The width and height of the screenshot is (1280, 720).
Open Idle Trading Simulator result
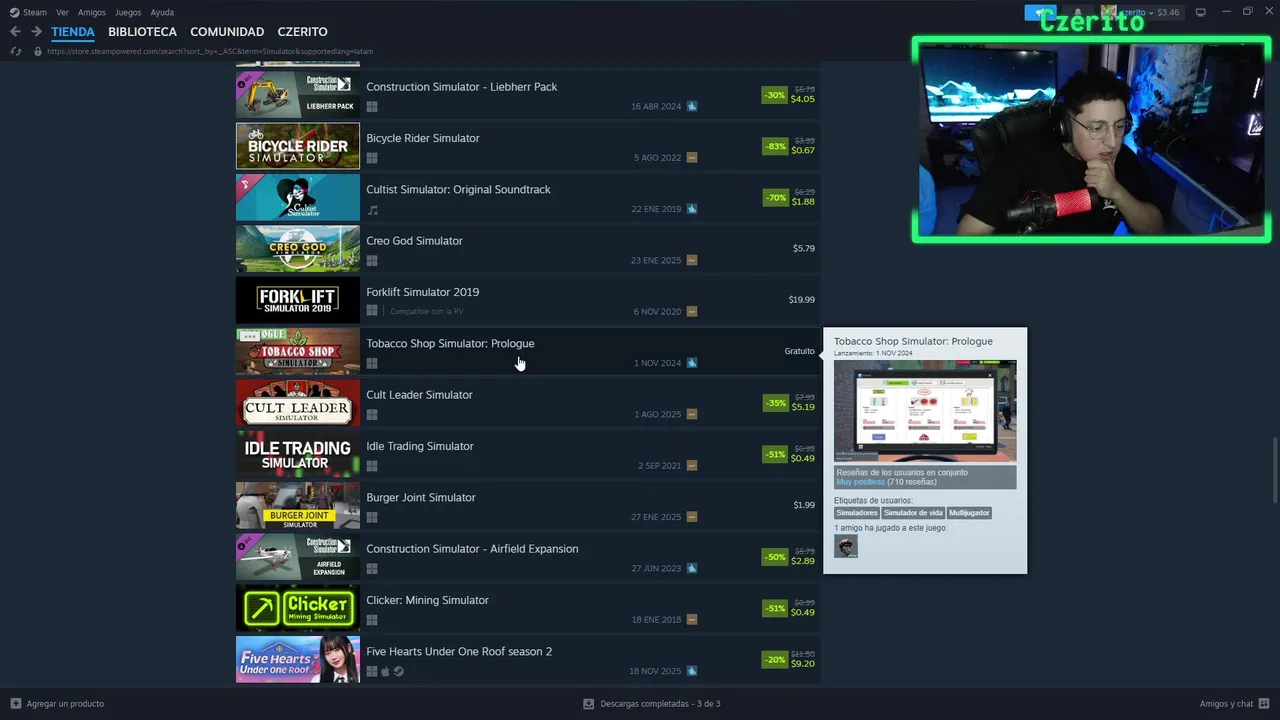528,455
